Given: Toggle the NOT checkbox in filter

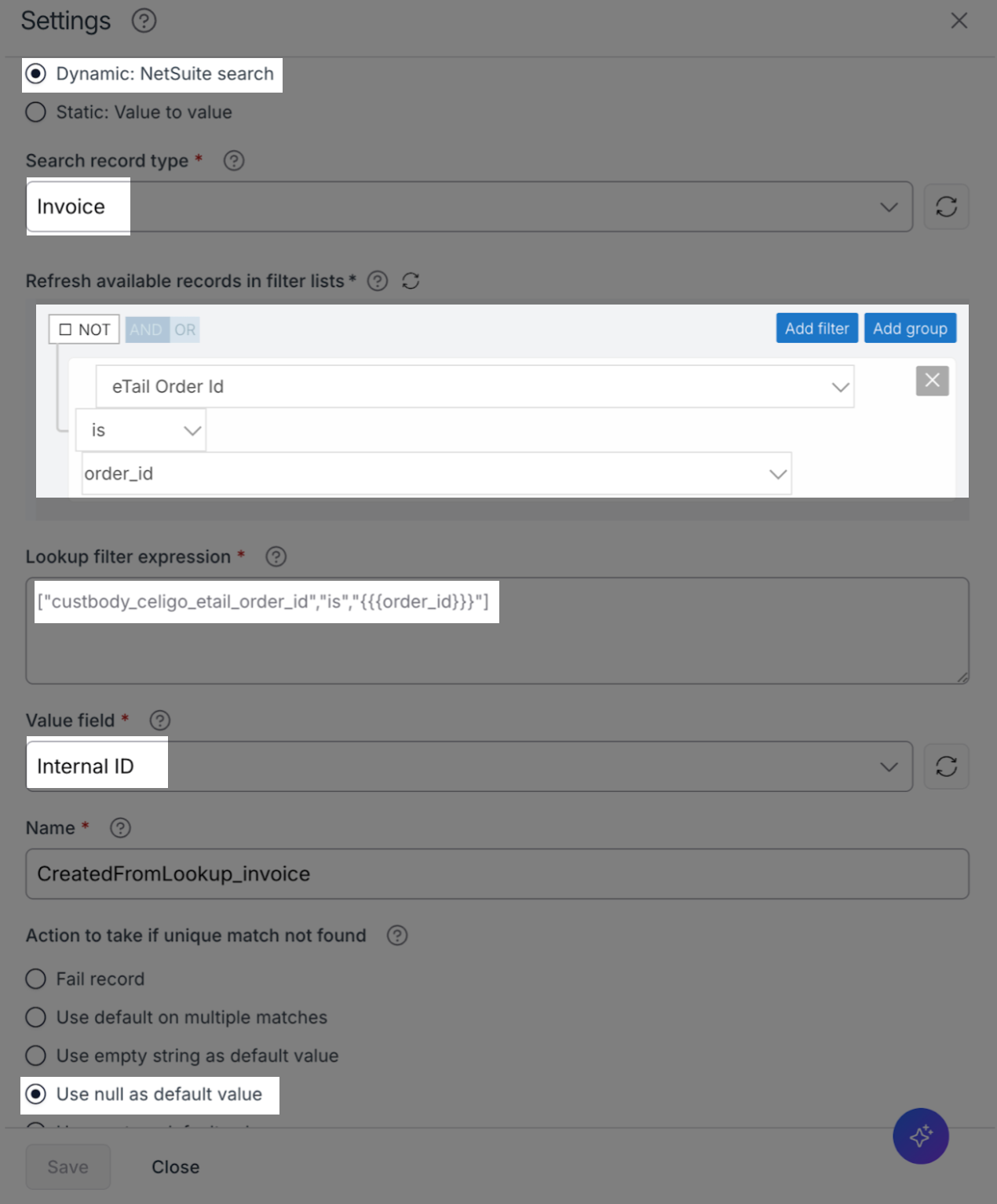Looking at the screenshot, I should pos(84,330).
